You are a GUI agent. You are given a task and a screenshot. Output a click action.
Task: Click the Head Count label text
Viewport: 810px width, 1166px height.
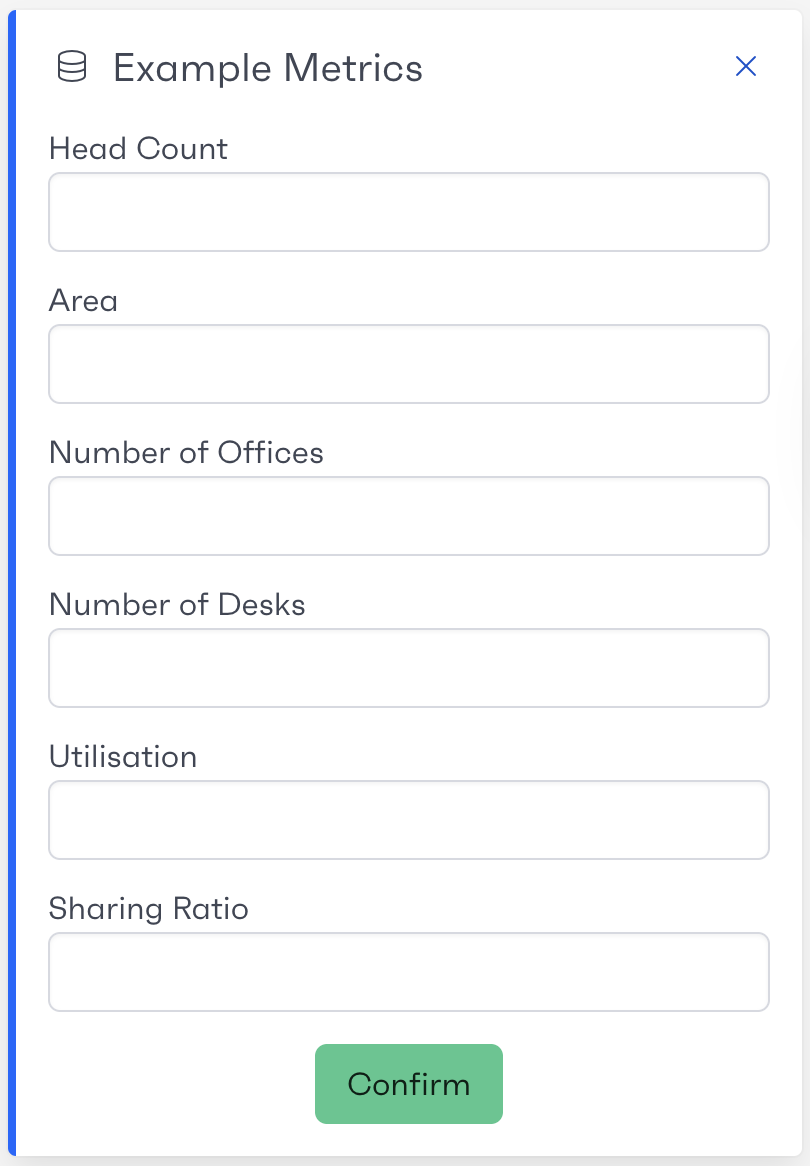[138, 149]
